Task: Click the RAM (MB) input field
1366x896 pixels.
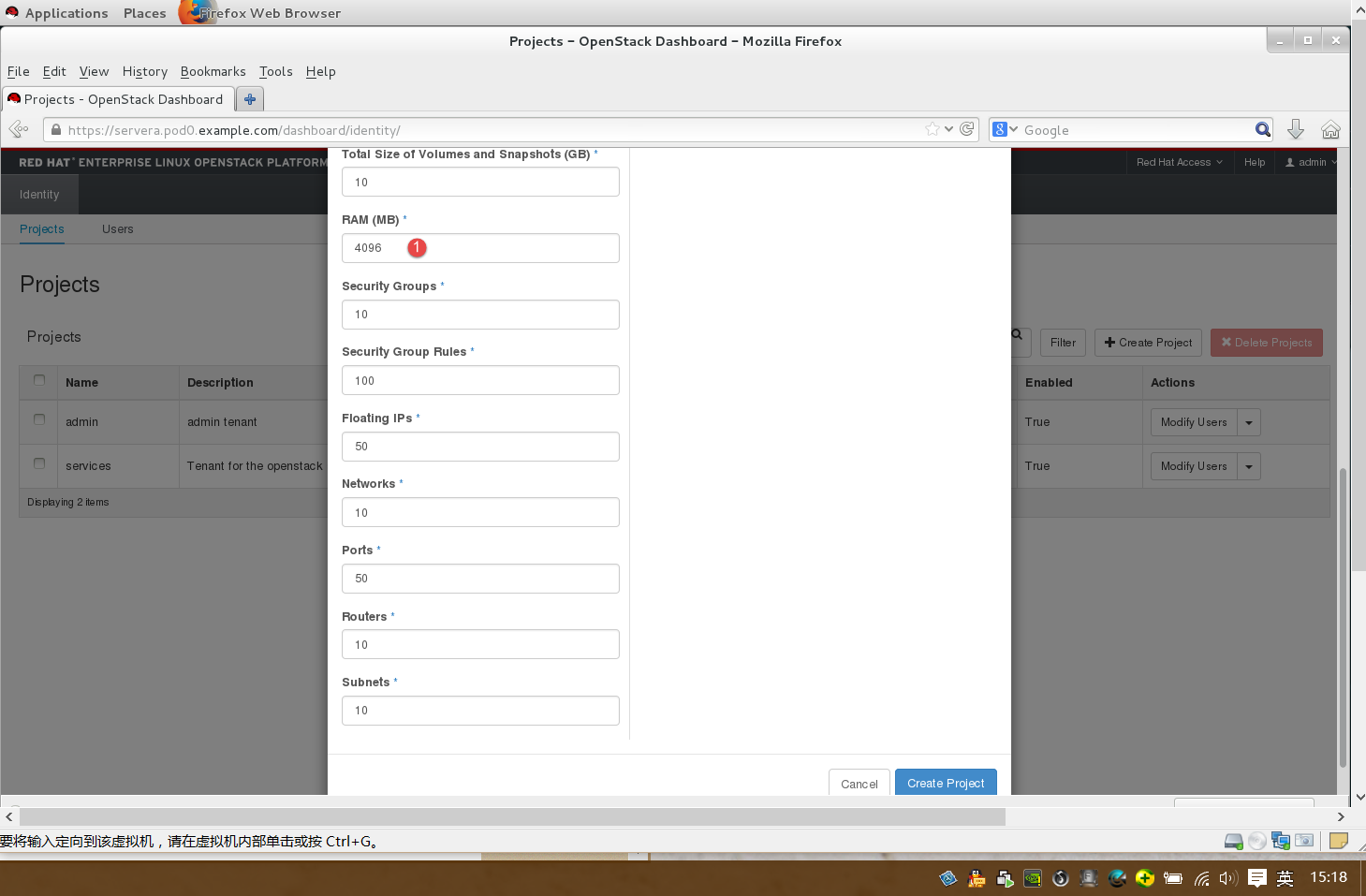Action: [480, 248]
